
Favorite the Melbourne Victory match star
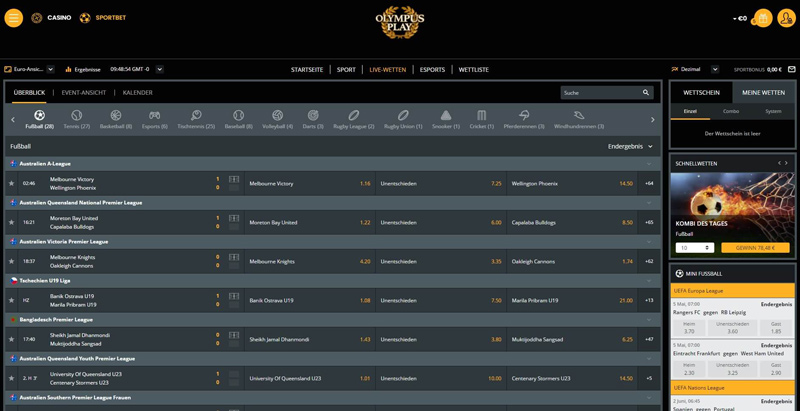click(x=11, y=184)
